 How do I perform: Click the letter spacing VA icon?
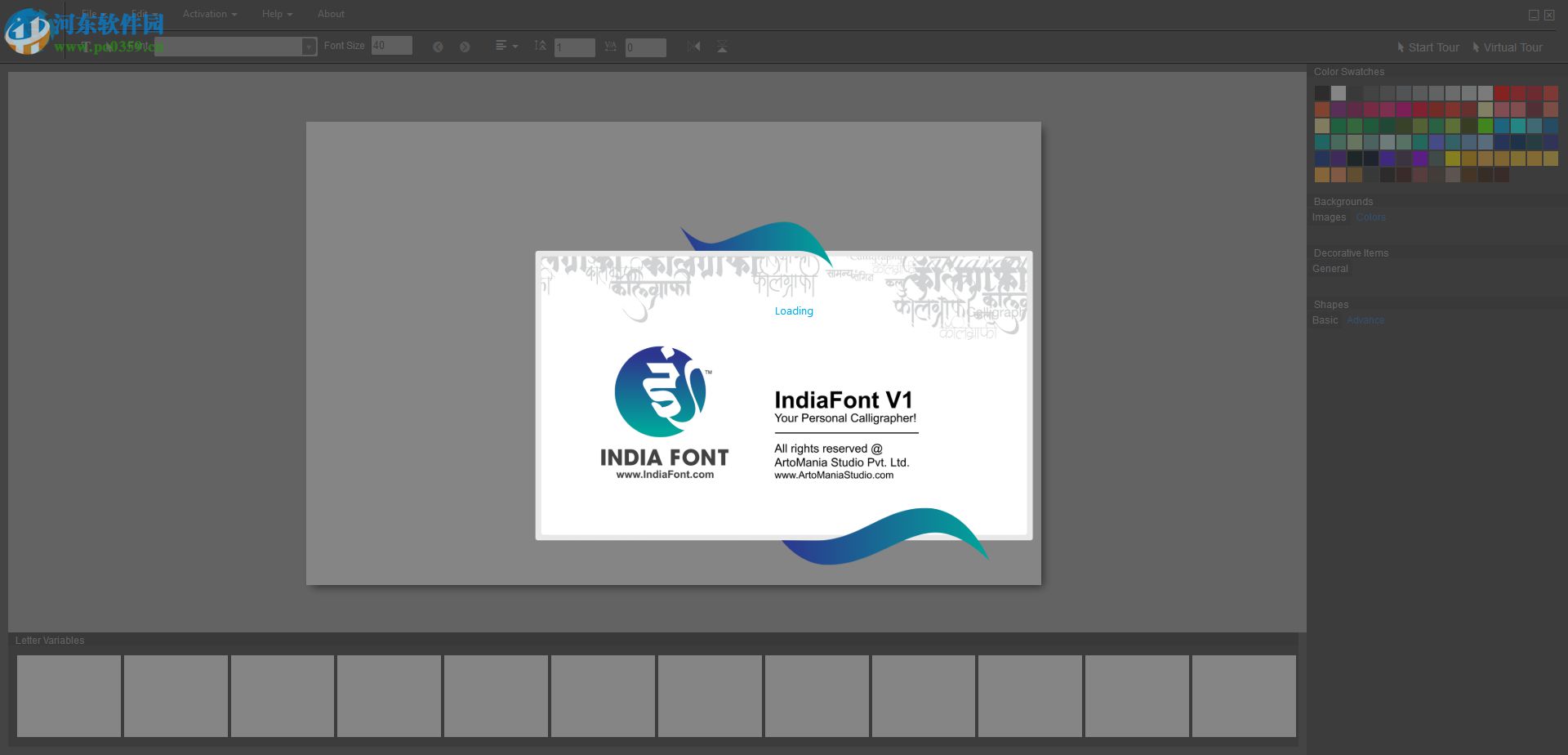point(610,47)
